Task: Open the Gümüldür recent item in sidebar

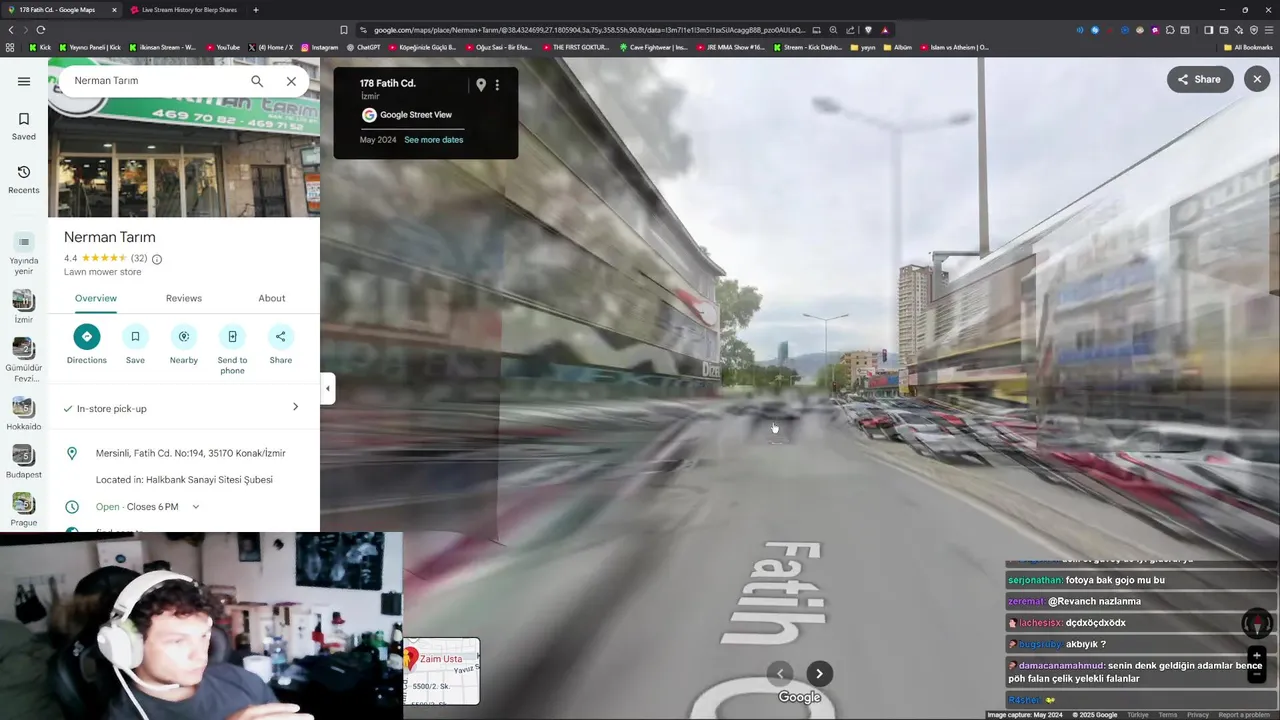Action: click(x=23, y=361)
